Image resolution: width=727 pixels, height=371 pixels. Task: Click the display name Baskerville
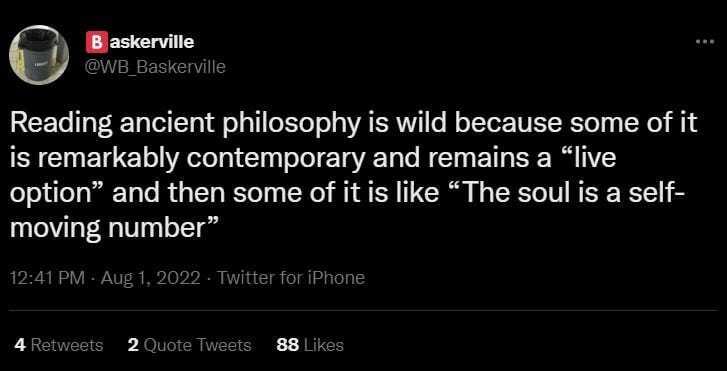coord(140,43)
